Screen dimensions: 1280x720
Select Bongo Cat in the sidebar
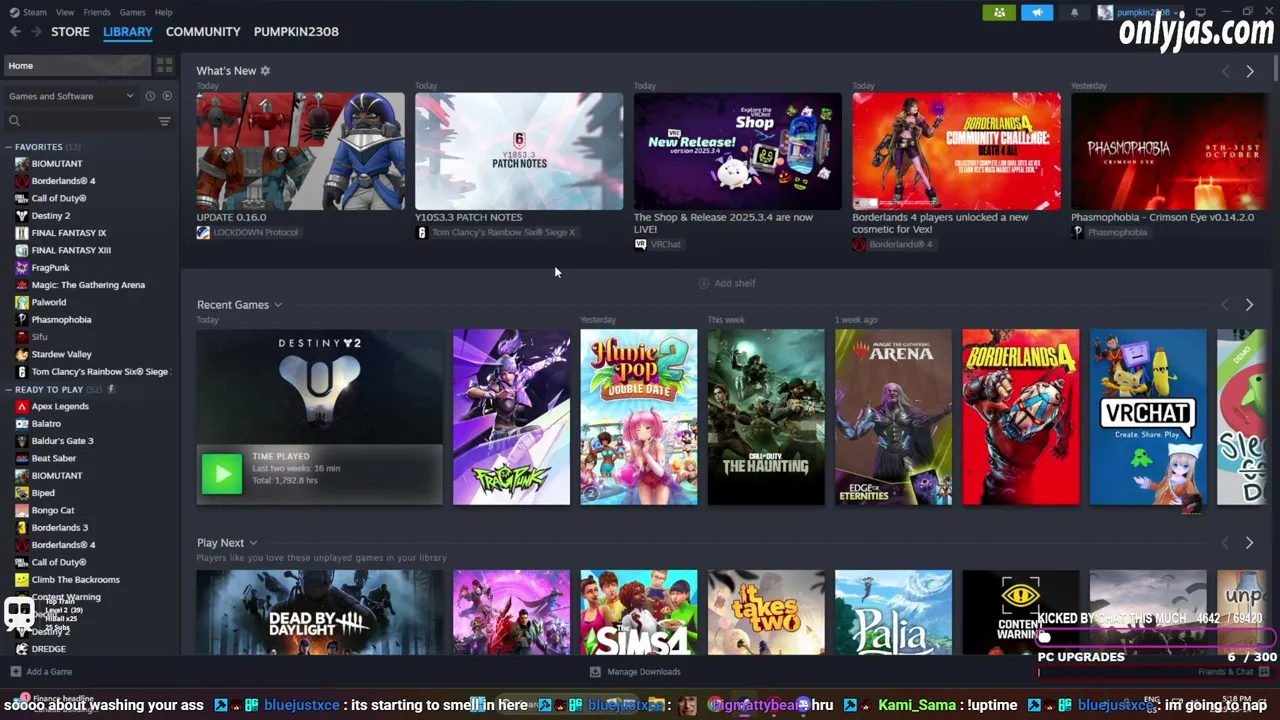(x=53, y=511)
